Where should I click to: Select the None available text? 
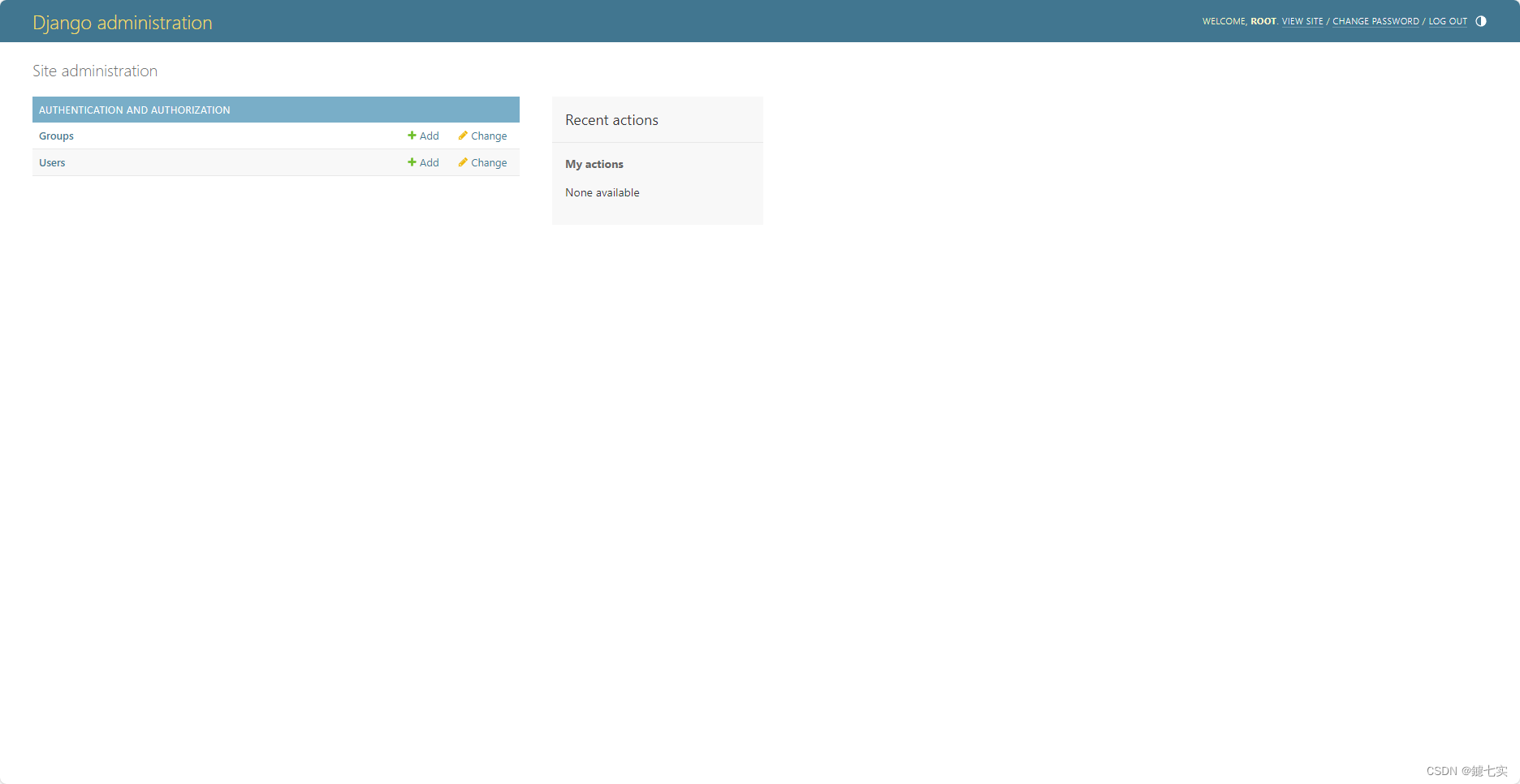602,192
